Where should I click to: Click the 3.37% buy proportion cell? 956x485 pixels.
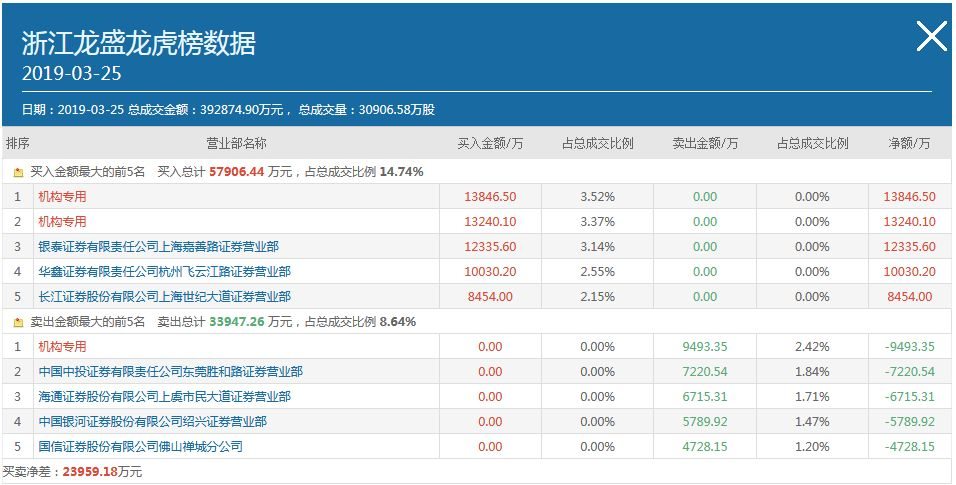tap(598, 221)
